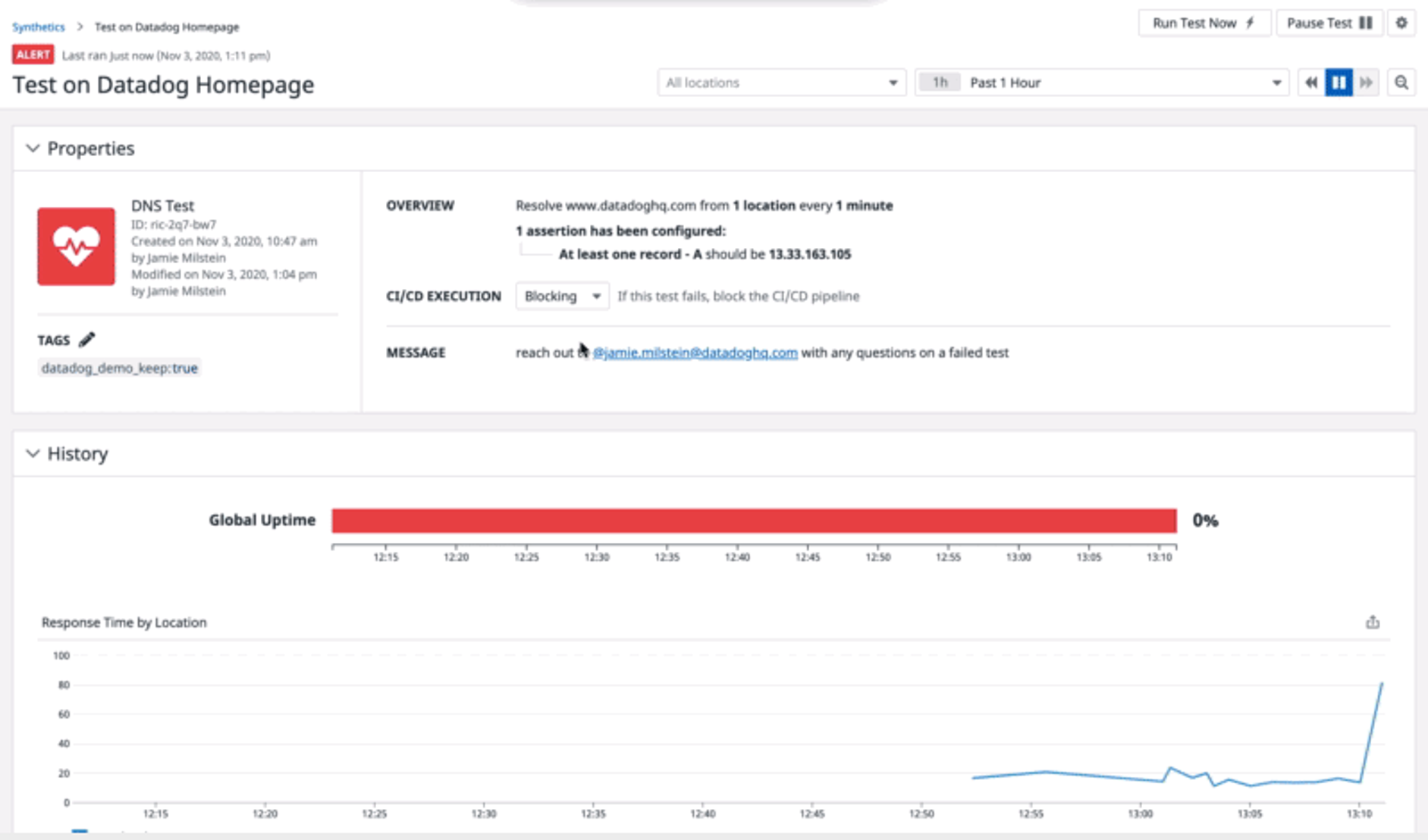
Task: Click the DNS Test heart monitor icon
Action: (76, 246)
